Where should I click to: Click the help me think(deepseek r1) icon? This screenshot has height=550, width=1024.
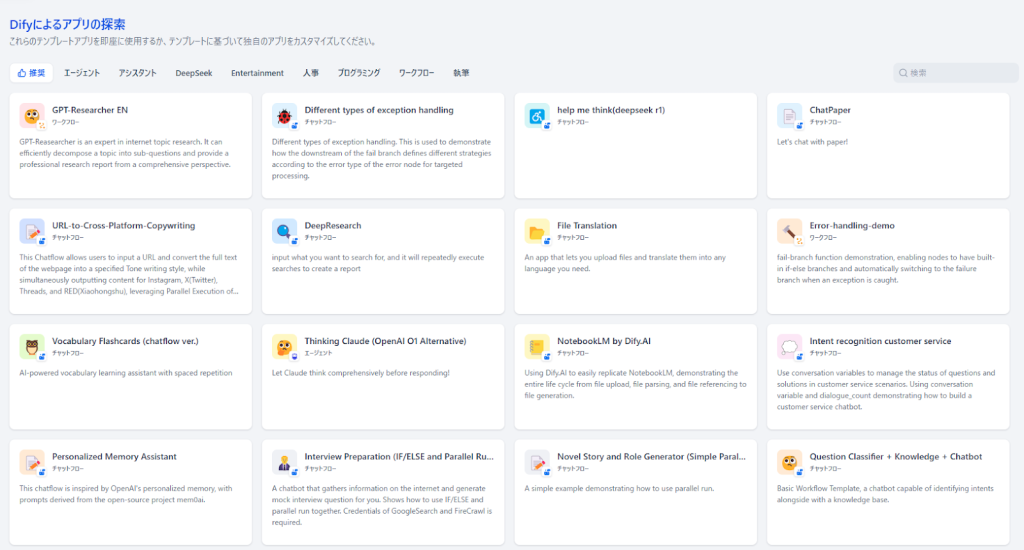click(537, 116)
